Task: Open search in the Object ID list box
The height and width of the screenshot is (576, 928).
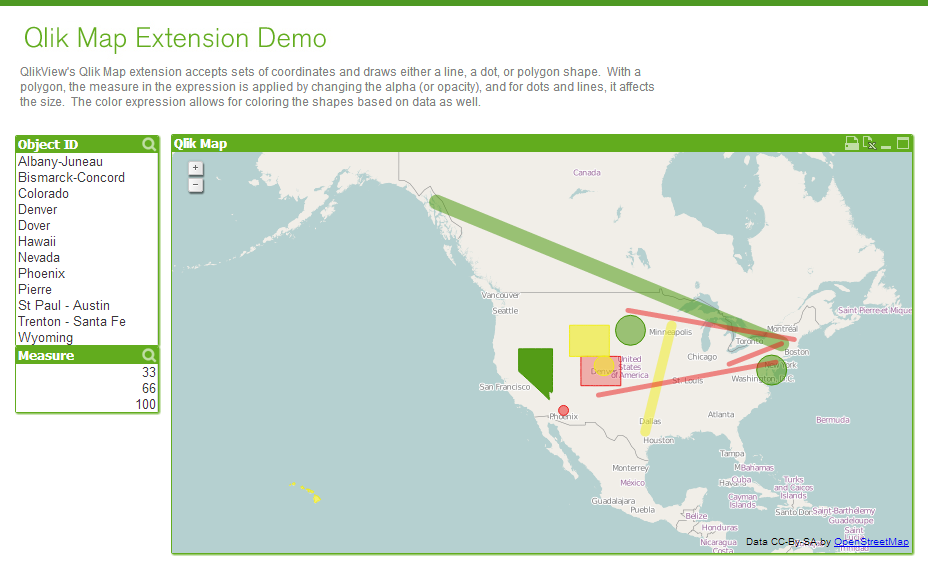Action: (149, 144)
